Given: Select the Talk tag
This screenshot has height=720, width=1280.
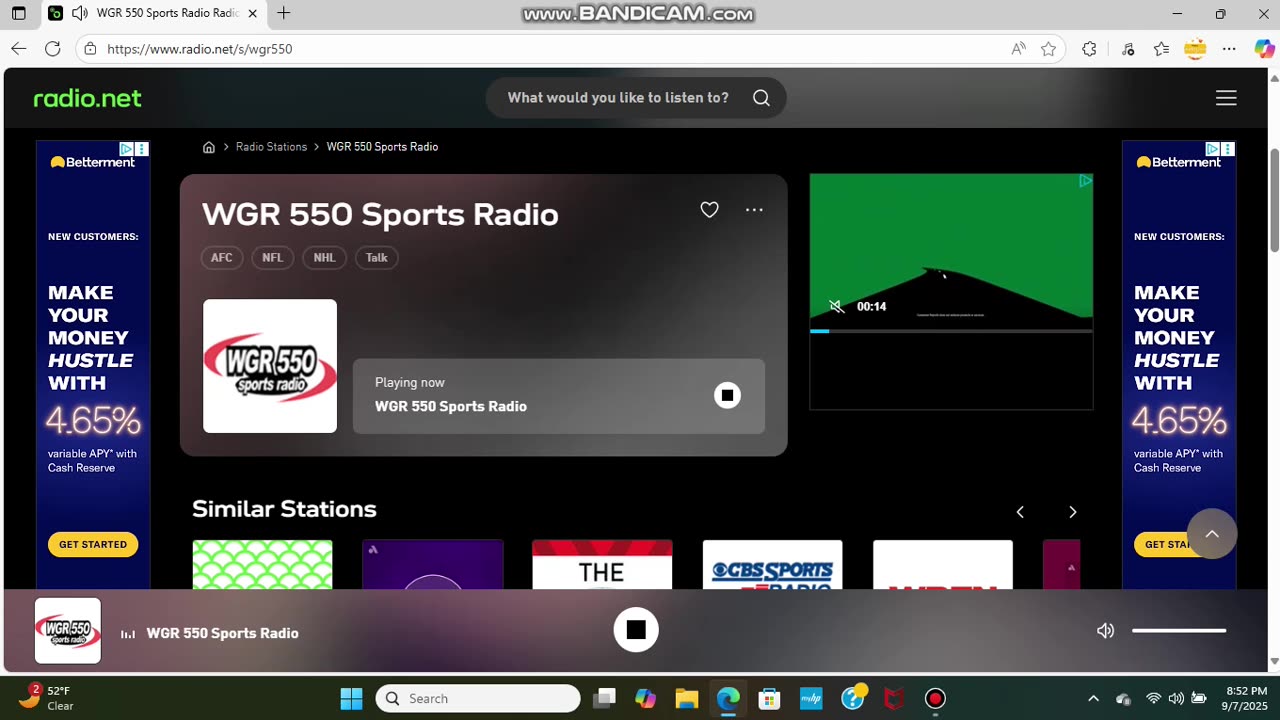Looking at the screenshot, I should tap(377, 258).
